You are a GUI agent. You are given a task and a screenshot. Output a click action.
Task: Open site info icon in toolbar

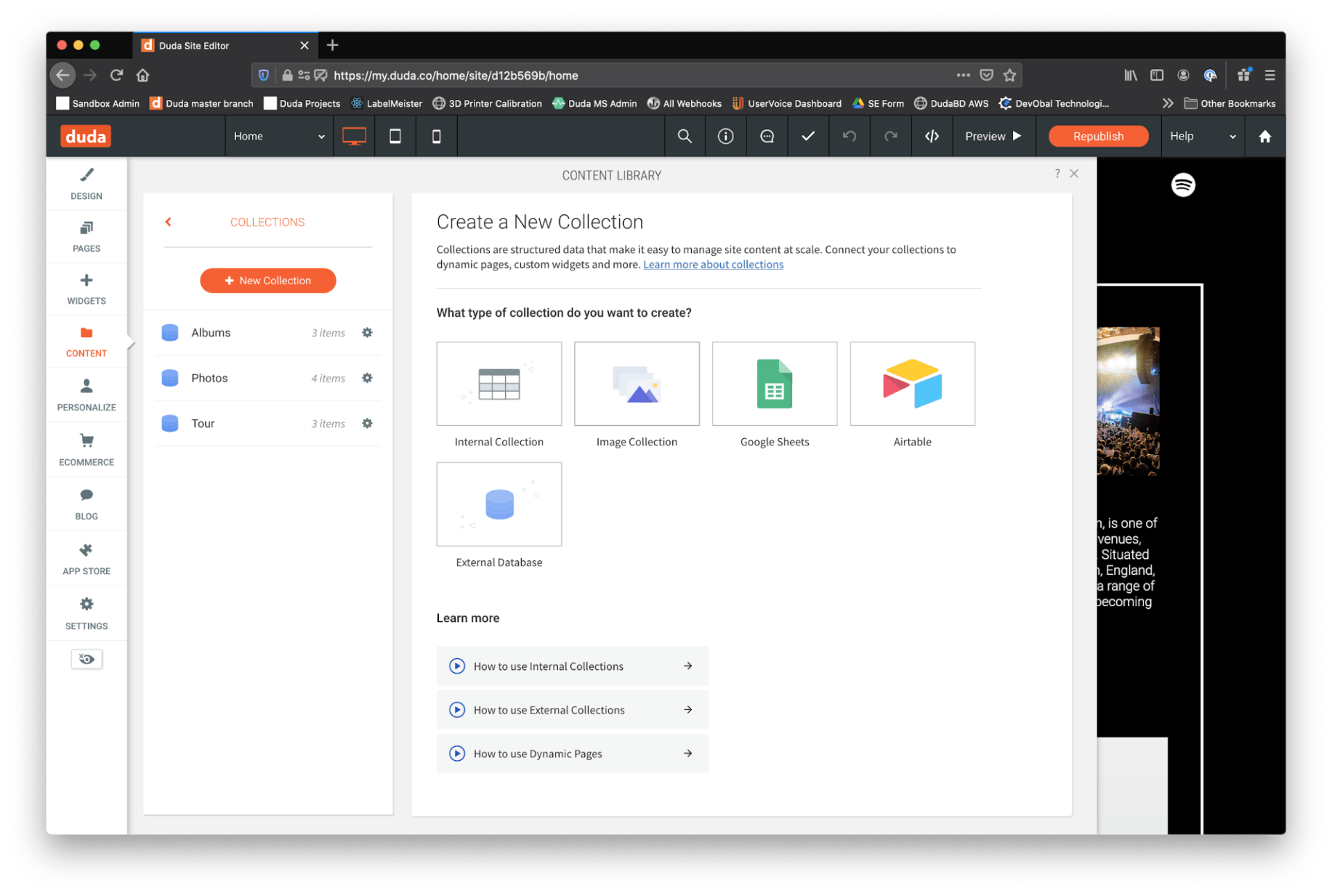click(x=725, y=136)
